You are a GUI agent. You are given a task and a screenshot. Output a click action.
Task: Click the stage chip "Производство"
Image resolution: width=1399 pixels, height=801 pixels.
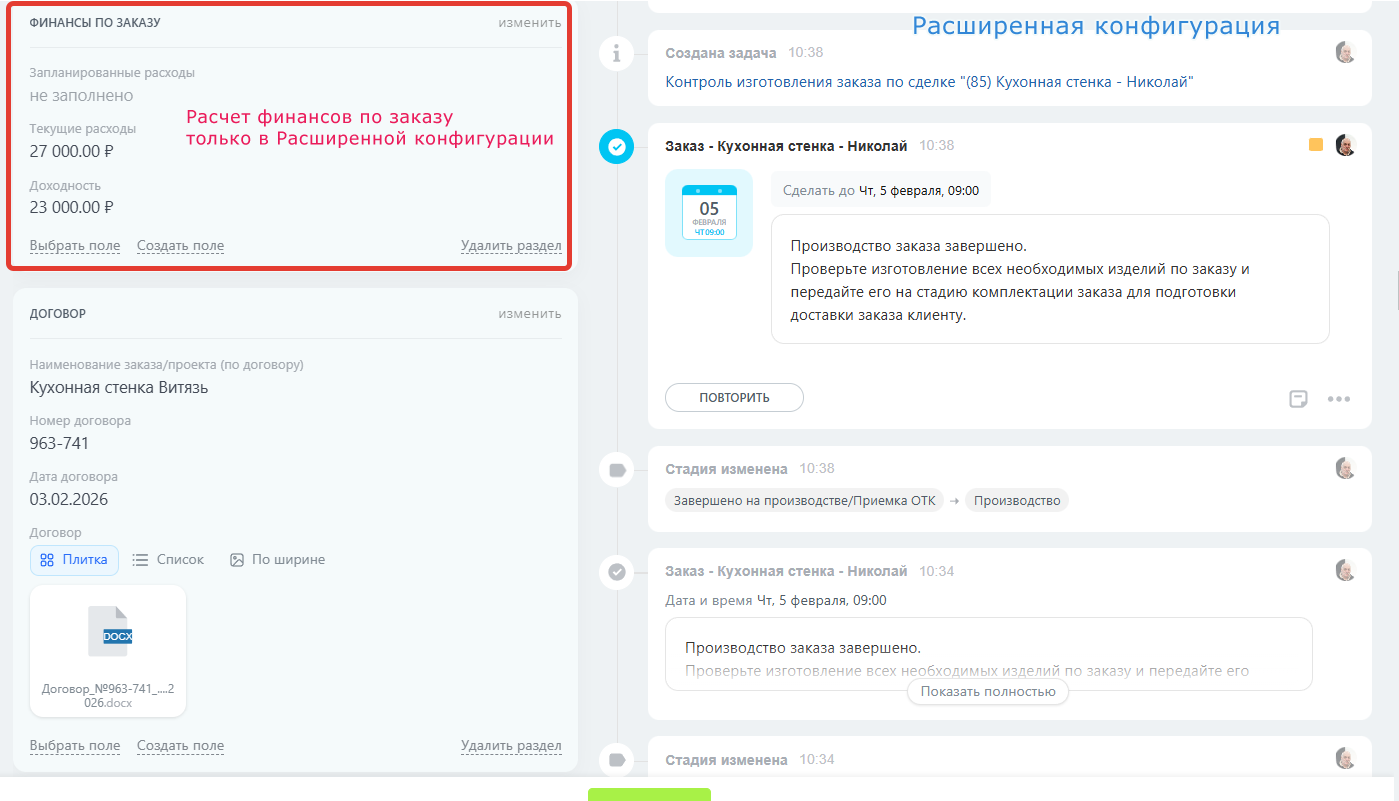(x=1017, y=500)
